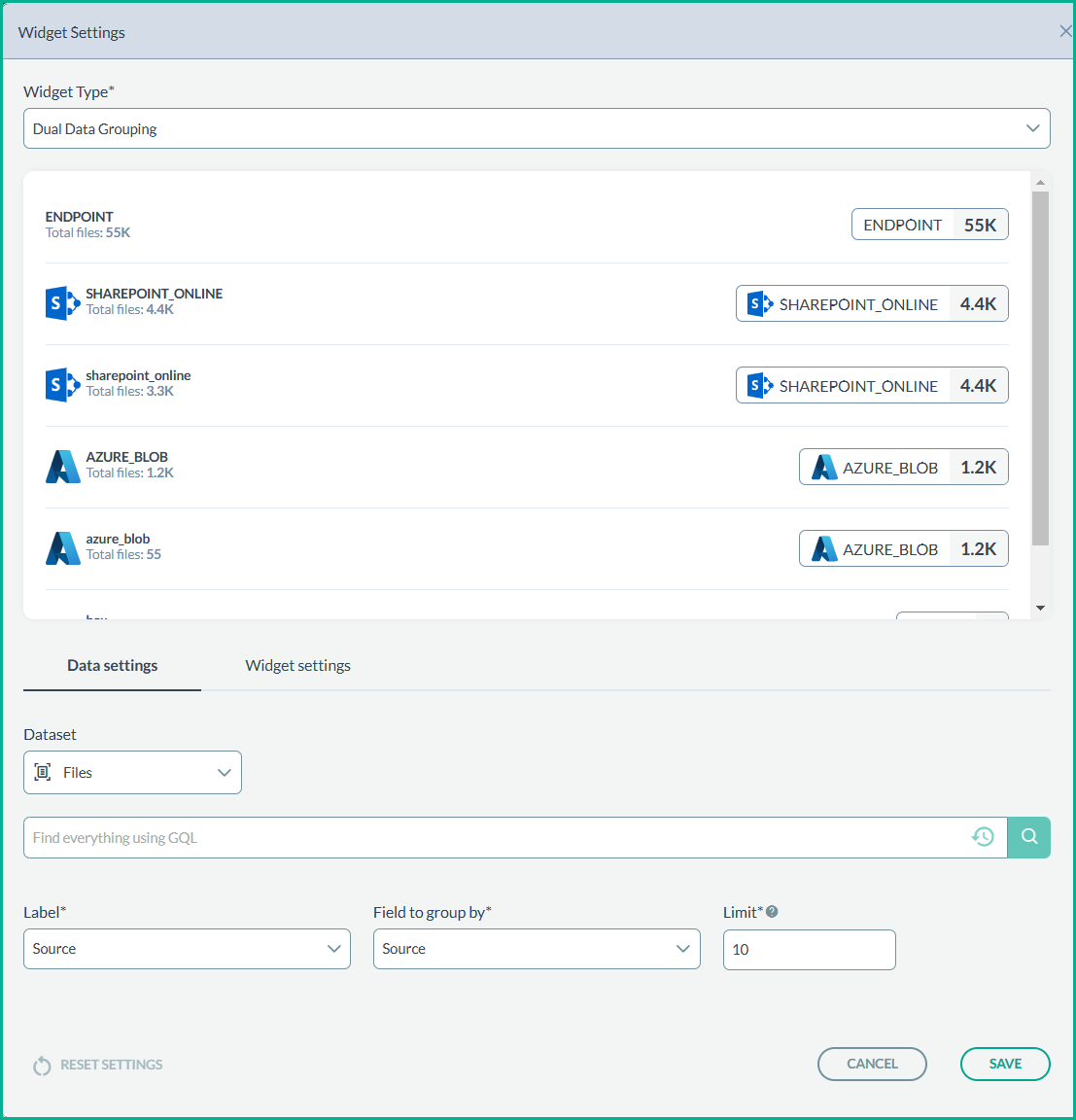Image resolution: width=1076 pixels, height=1120 pixels.
Task: Click the SharePoint icon beside uppercase SHAREPOINT_ONLINE row
Action: point(62,303)
